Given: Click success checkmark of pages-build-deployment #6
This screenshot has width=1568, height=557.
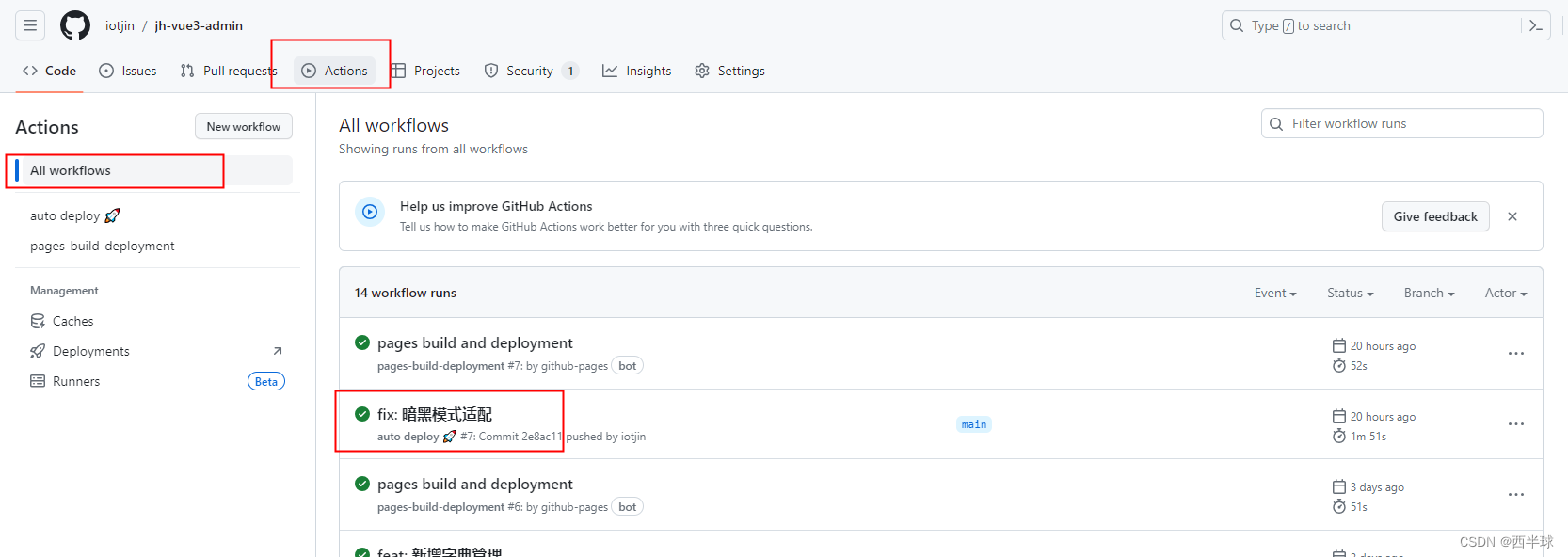Looking at the screenshot, I should coord(362,484).
